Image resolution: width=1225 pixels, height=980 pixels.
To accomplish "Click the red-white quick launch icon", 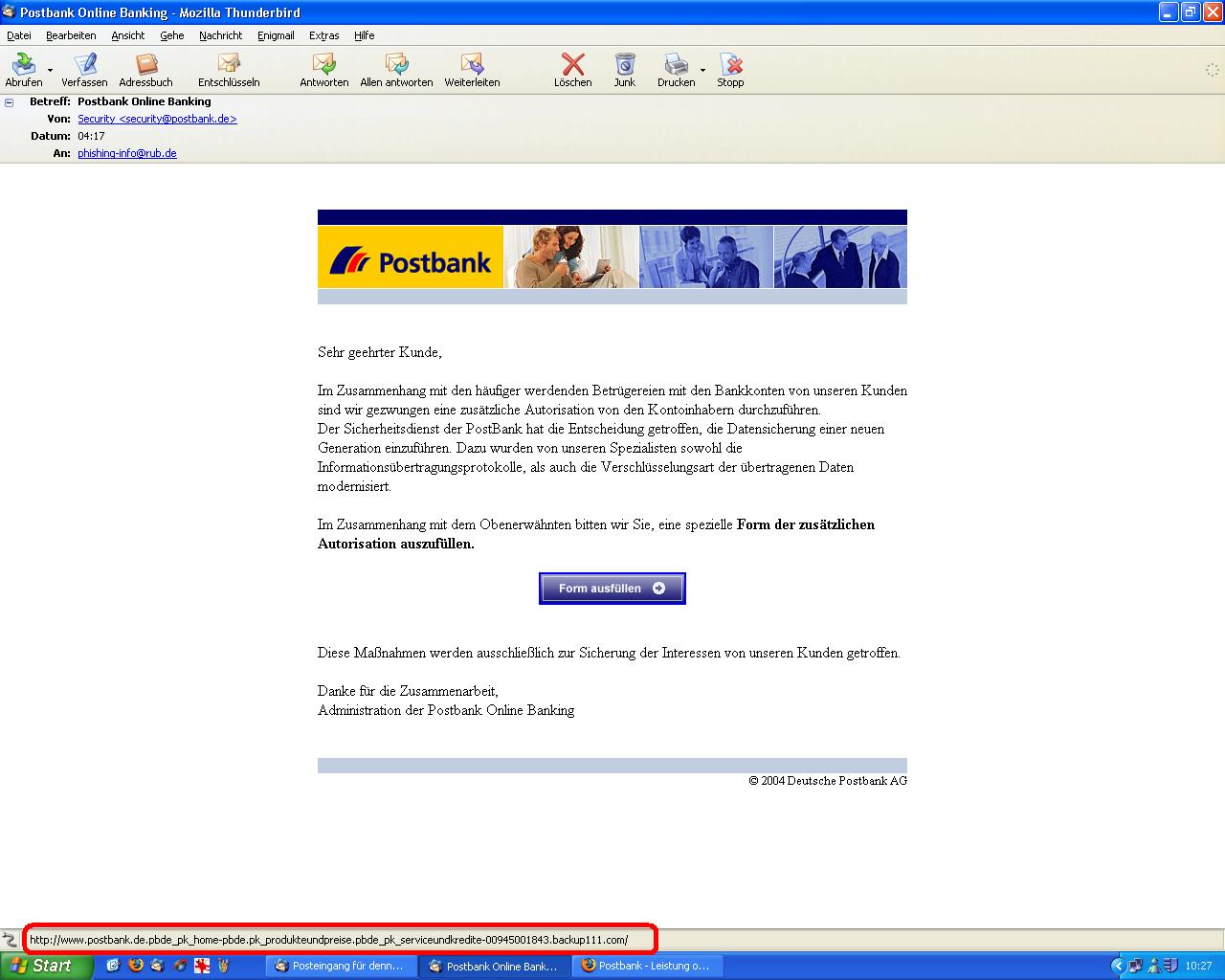I will pos(202,966).
